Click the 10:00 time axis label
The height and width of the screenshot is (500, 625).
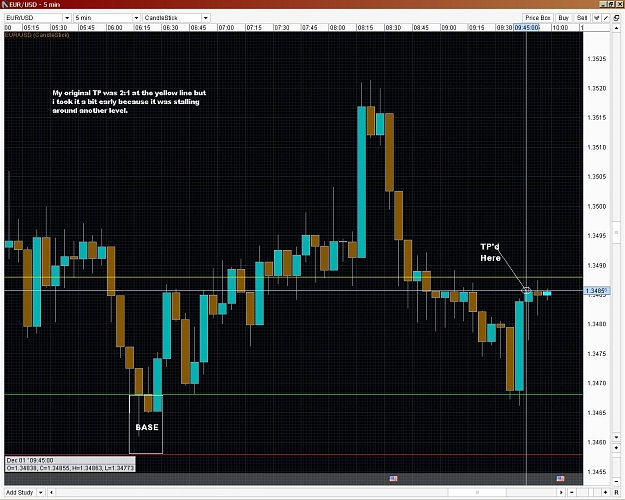[x=560, y=28]
